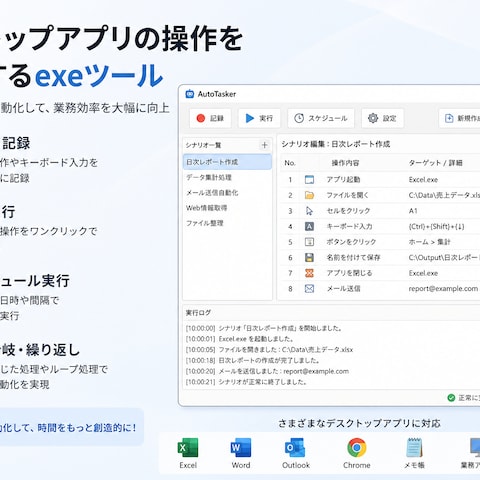The height and width of the screenshot is (480, 480).
Task: Select scenario 日次レポート作成 in list
Action: (x=227, y=162)
